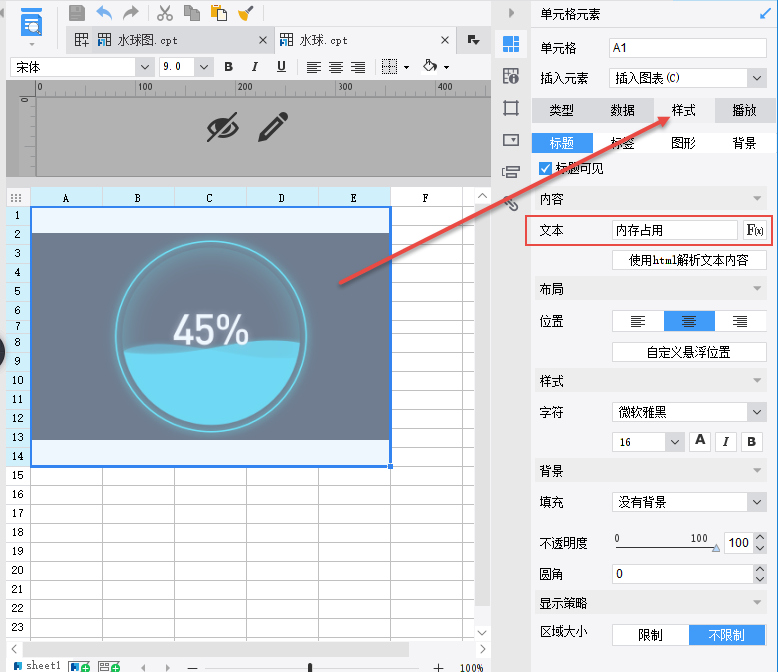Open the template preview icon
778x672 pixels.
tap(31, 23)
